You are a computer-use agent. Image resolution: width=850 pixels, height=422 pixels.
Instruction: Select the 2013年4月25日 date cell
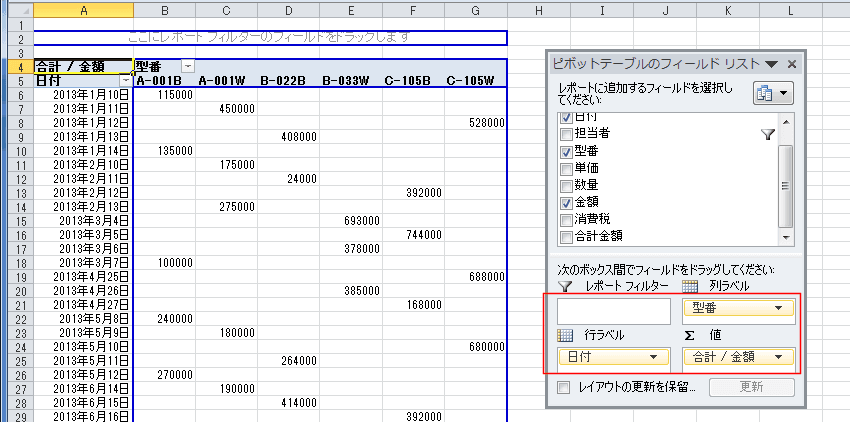click(x=83, y=277)
